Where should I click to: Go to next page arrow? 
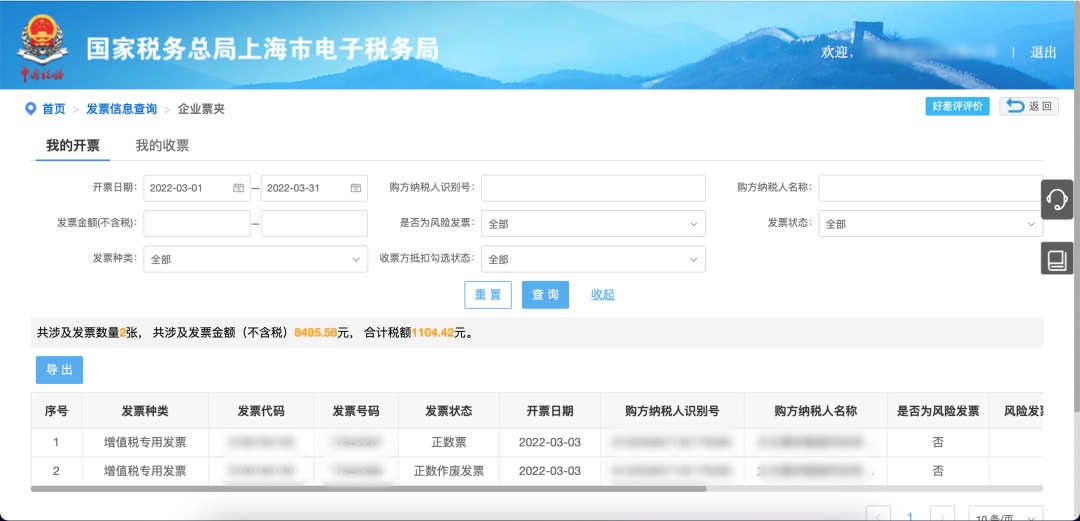click(941, 516)
